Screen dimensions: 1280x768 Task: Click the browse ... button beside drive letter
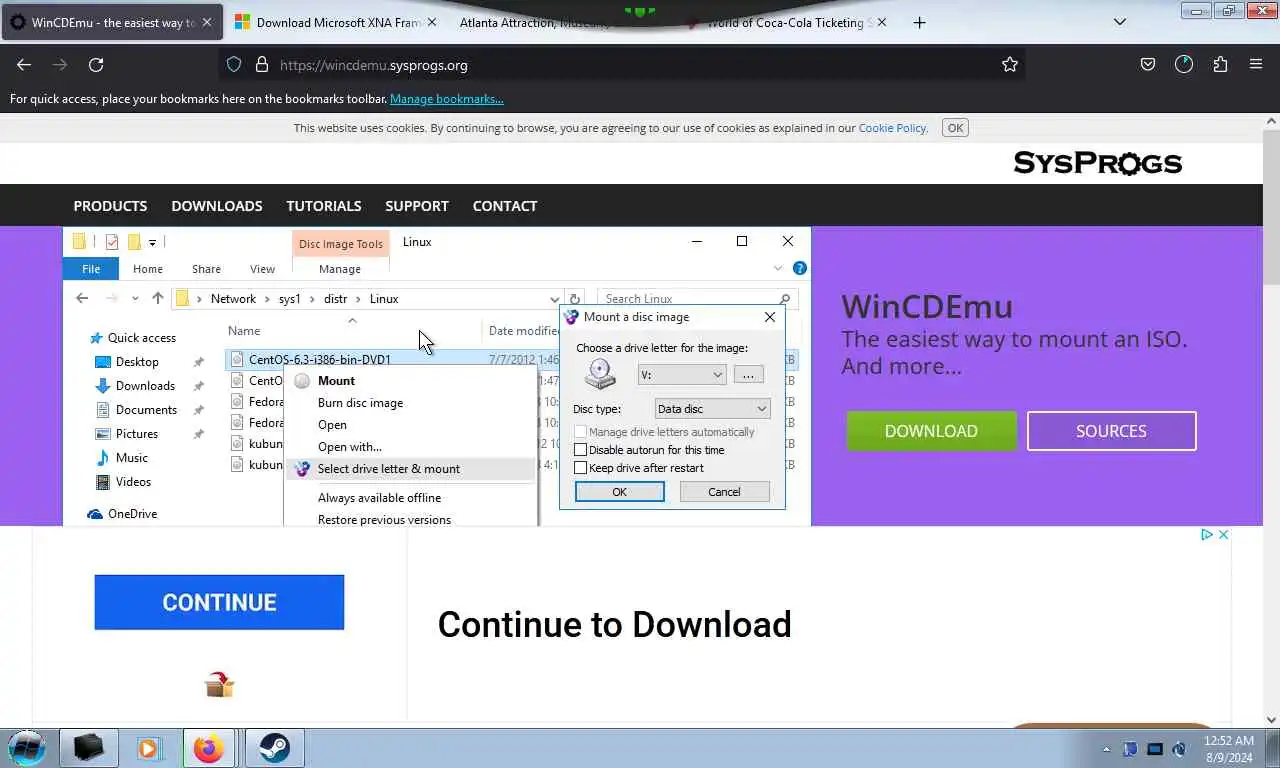click(x=748, y=375)
